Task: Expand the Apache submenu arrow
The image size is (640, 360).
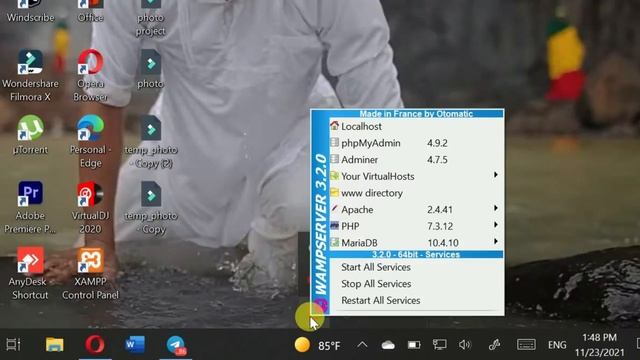Action: click(x=496, y=208)
